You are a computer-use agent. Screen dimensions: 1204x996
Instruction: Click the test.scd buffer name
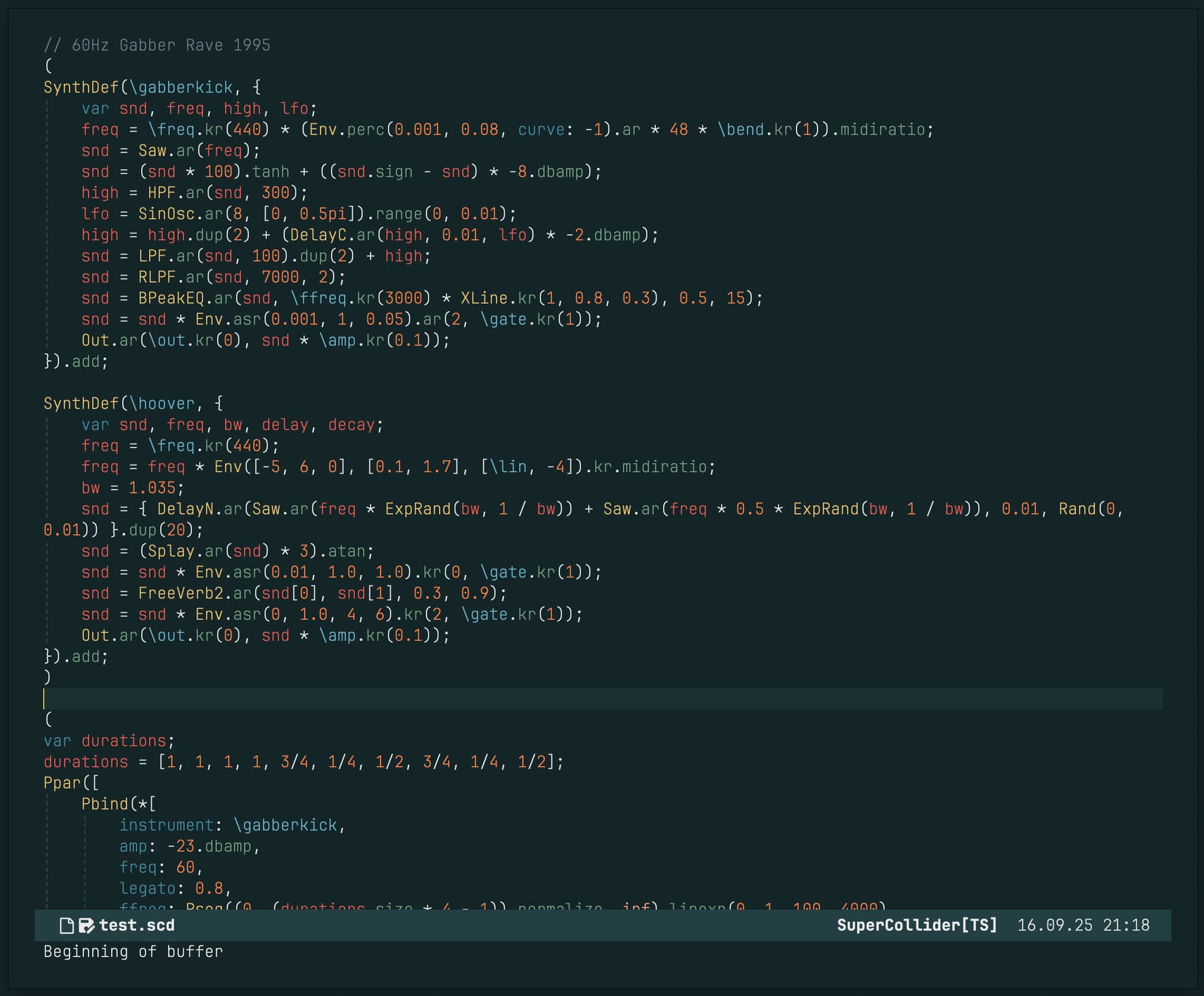(x=137, y=926)
